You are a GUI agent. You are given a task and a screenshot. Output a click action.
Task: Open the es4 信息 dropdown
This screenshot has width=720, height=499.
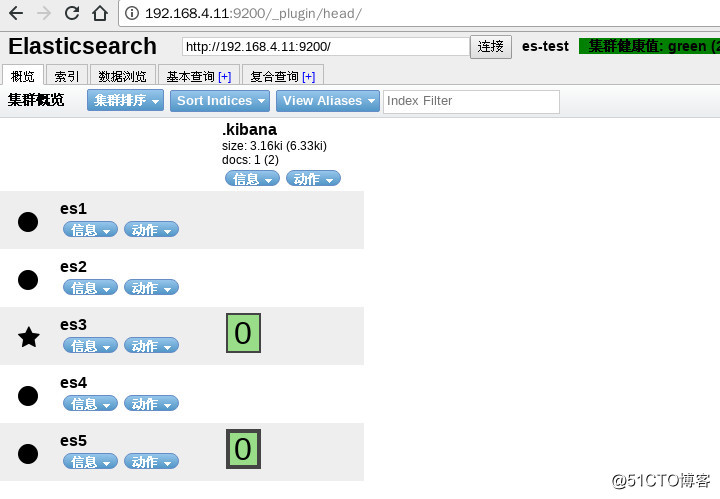(90, 404)
